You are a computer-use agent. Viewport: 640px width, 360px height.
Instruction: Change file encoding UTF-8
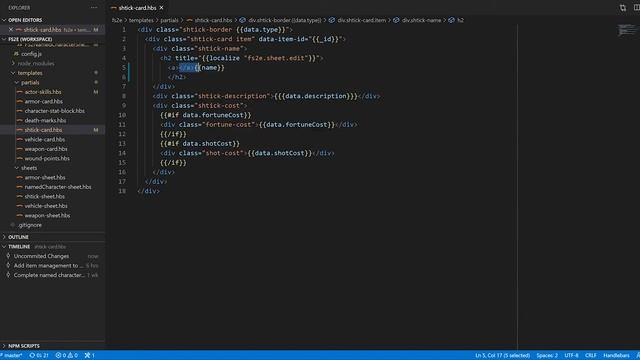571,356
